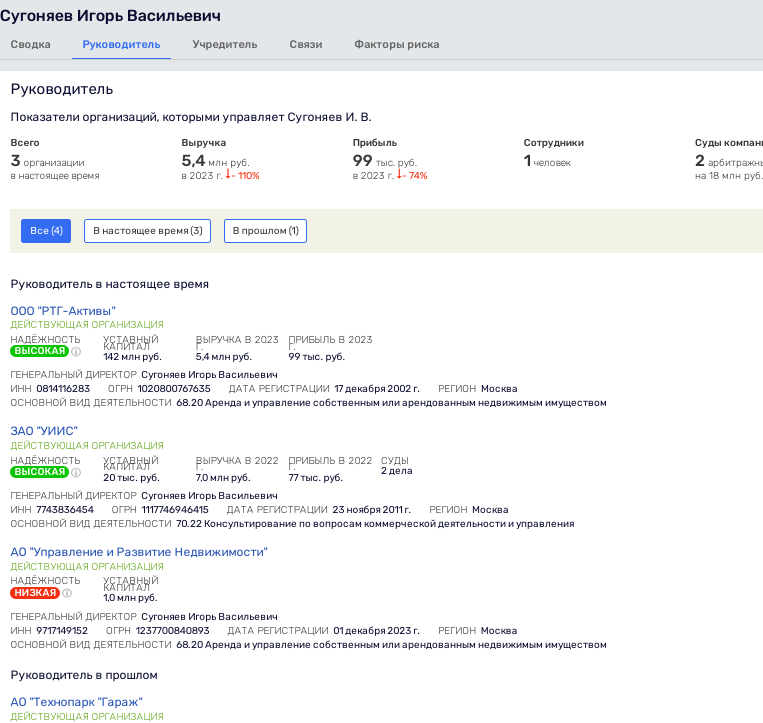The image size is (763, 723).
Task: Click ИНН number 0814116283
Action: [x=64, y=389]
